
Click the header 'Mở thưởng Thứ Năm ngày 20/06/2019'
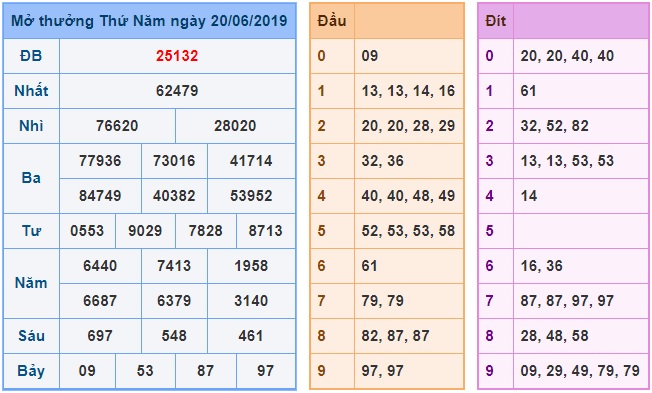(x=149, y=21)
